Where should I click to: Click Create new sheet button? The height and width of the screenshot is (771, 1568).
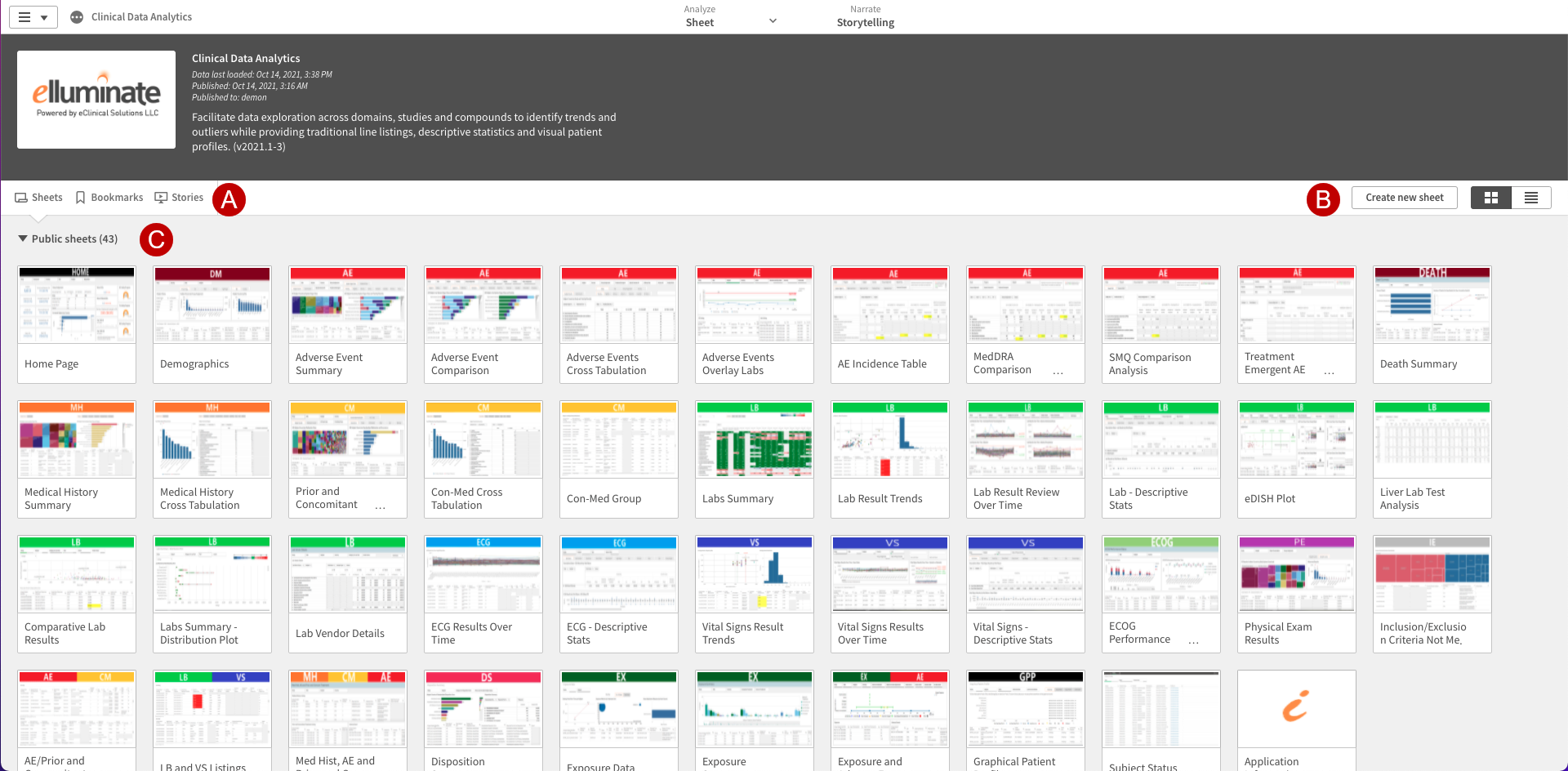point(1404,198)
